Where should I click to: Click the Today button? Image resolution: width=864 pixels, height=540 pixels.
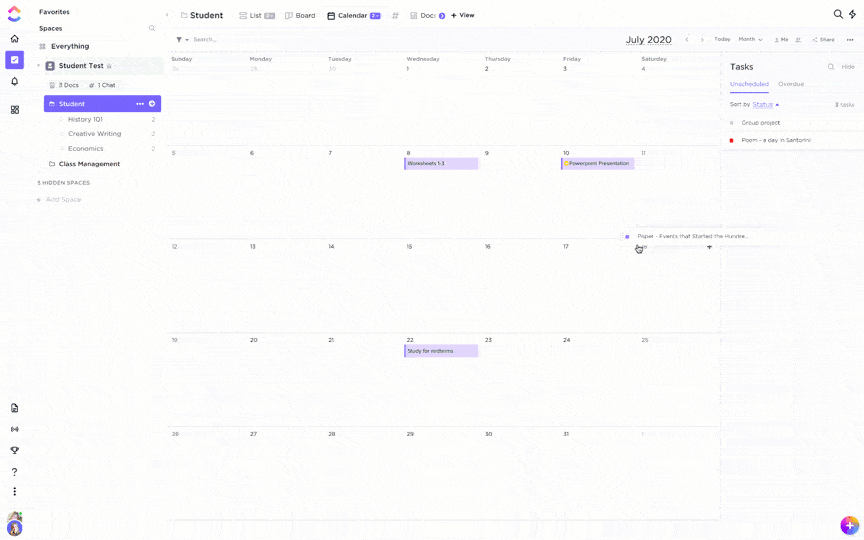coord(722,40)
